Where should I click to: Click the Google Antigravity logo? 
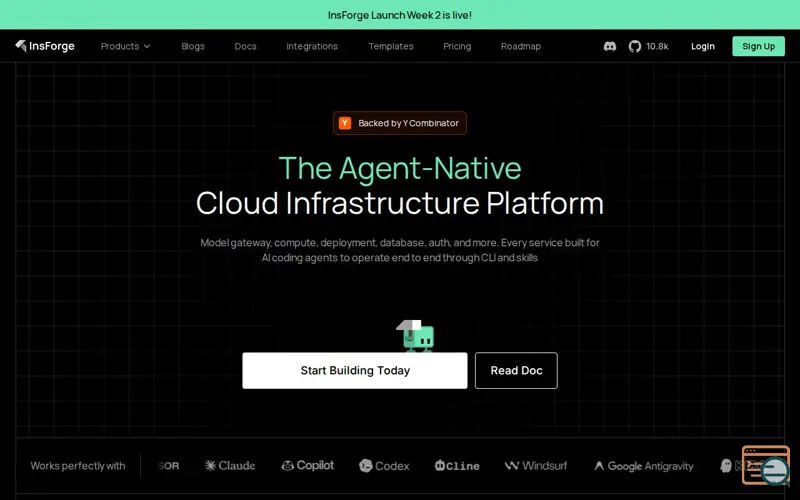[644, 466]
